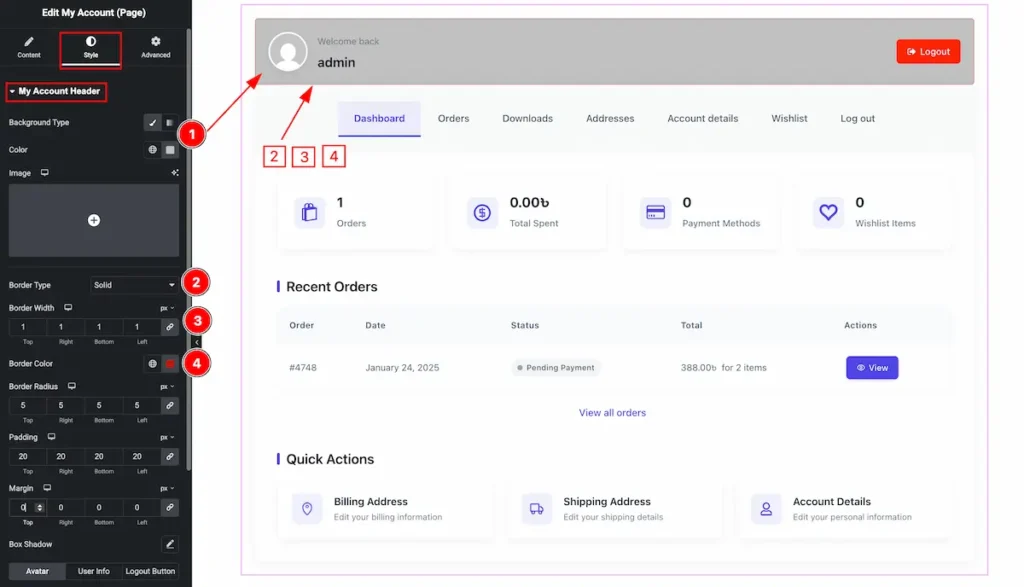Select the gradient background type icon
The width and height of the screenshot is (1024, 587).
(169, 123)
